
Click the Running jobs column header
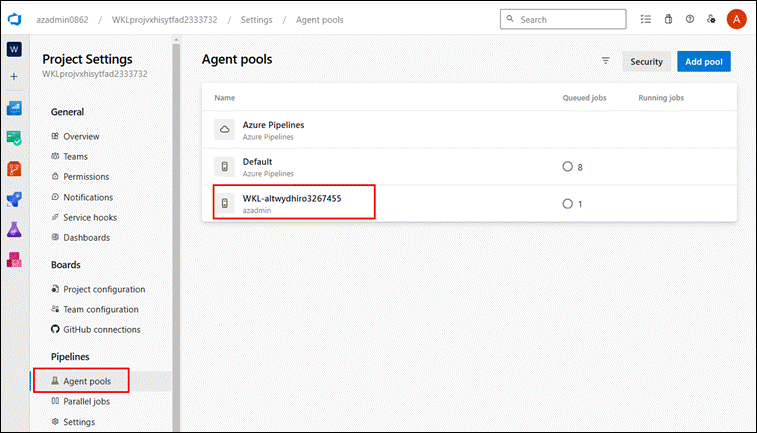tap(661, 98)
